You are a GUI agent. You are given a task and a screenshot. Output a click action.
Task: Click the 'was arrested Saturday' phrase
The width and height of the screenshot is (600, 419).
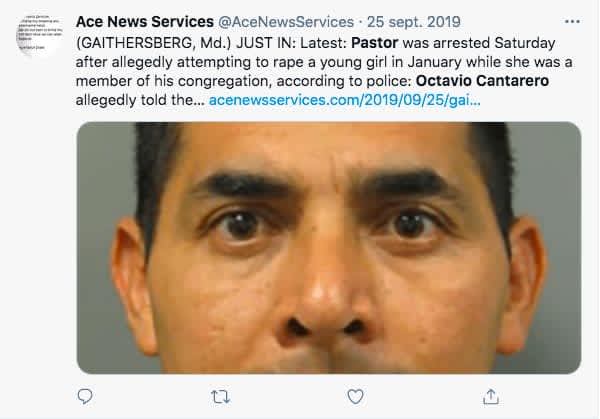(x=479, y=43)
